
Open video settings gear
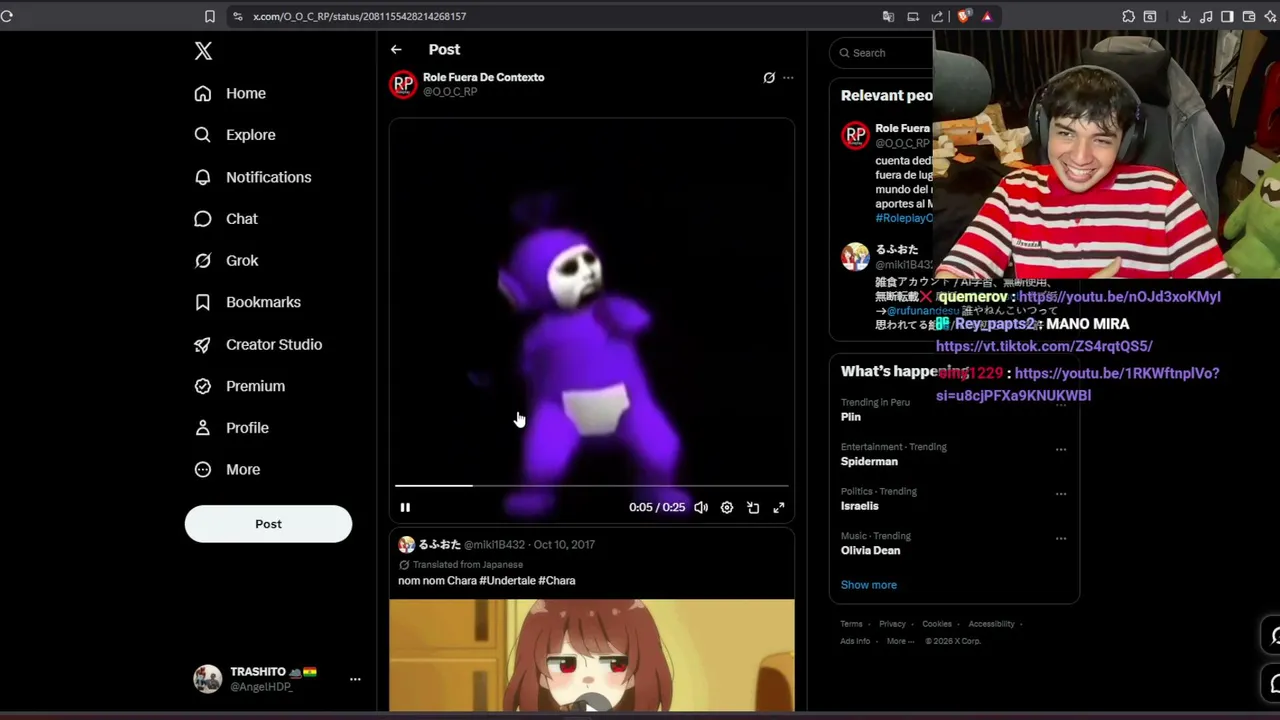[x=727, y=507]
